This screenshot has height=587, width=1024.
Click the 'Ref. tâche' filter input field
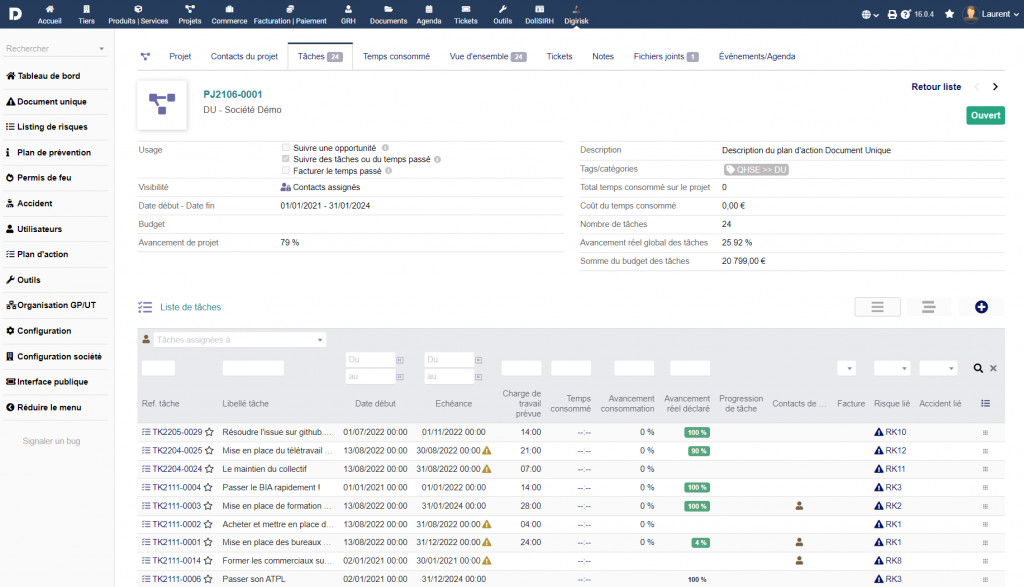coord(158,368)
